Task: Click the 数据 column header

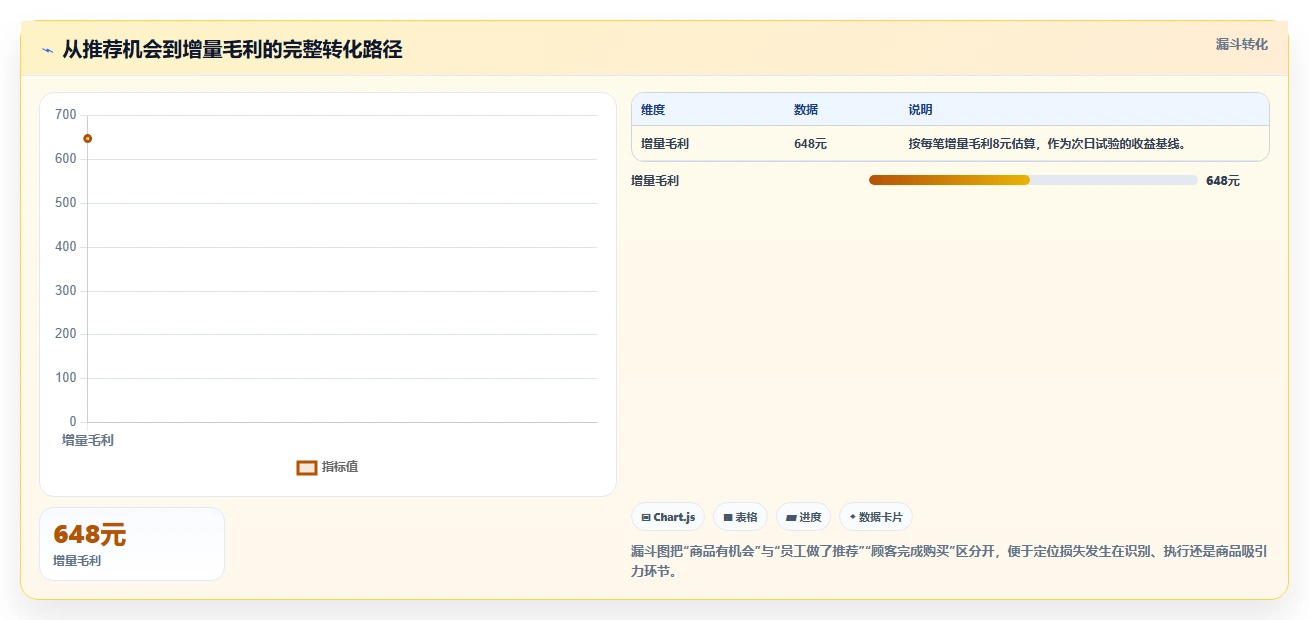Action: 806,110
